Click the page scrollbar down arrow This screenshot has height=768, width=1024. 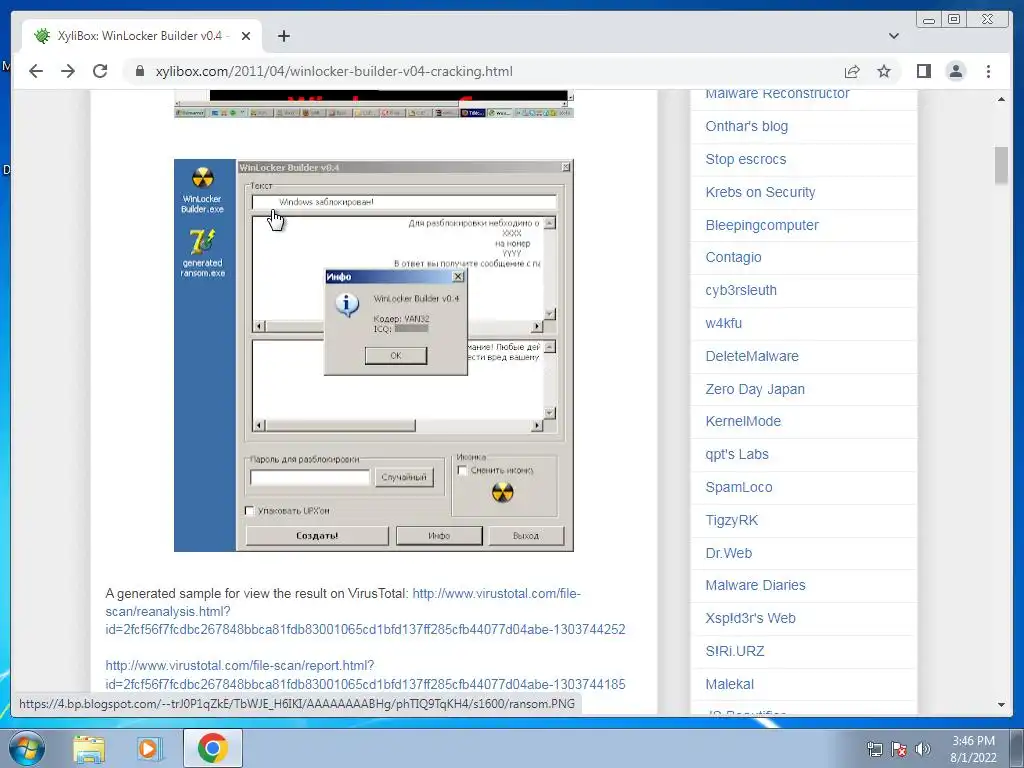(1001, 705)
